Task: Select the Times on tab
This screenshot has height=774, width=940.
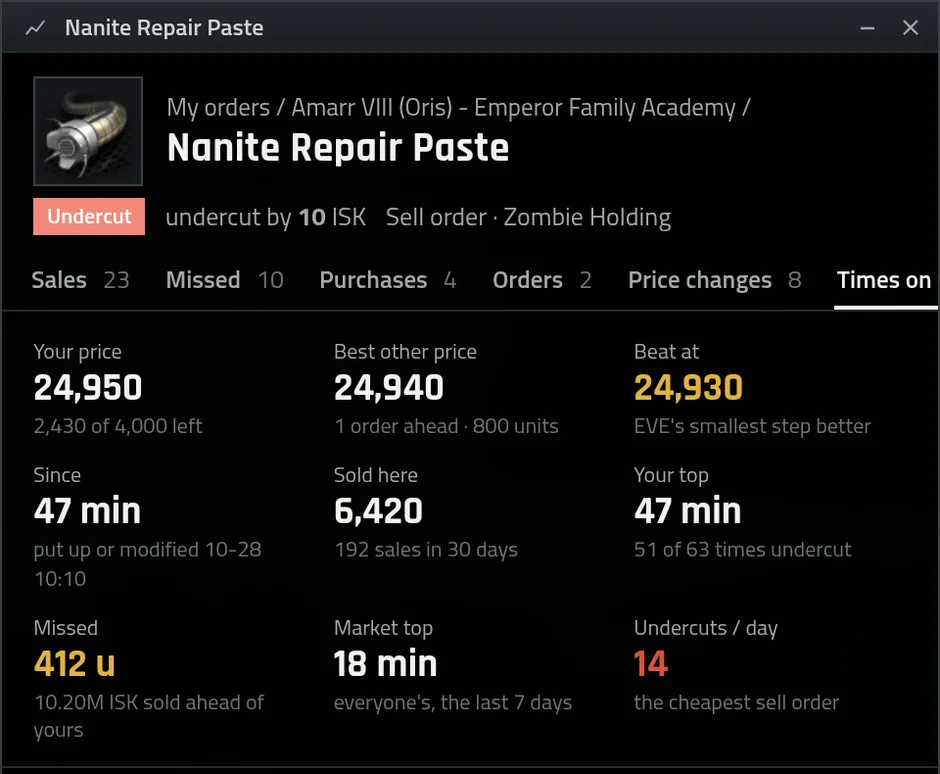Action: point(885,280)
